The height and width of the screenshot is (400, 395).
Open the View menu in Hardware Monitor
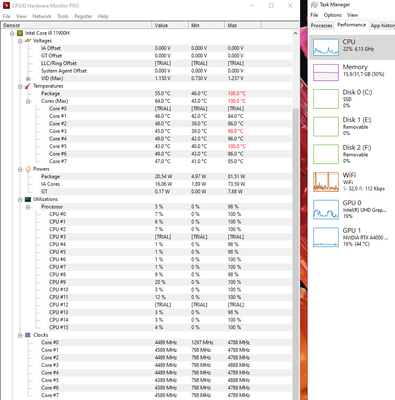pos(21,16)
